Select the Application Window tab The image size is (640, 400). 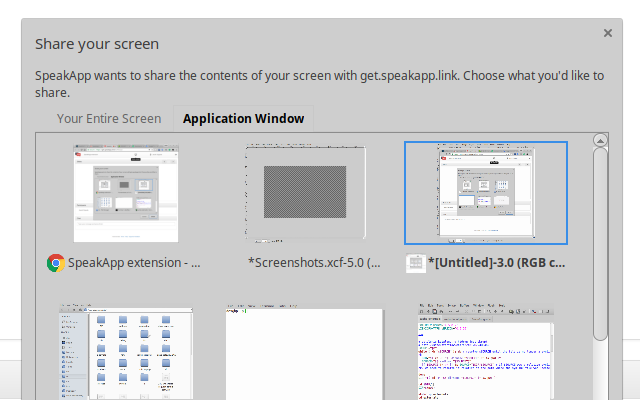click(243, 118)
